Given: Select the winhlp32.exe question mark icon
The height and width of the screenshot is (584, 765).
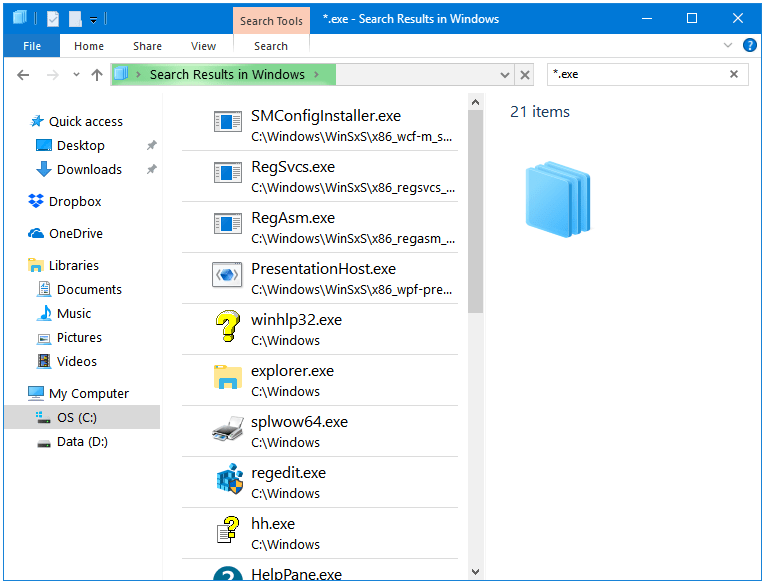Looking at the screenshot, I should (x=228, y=325).
